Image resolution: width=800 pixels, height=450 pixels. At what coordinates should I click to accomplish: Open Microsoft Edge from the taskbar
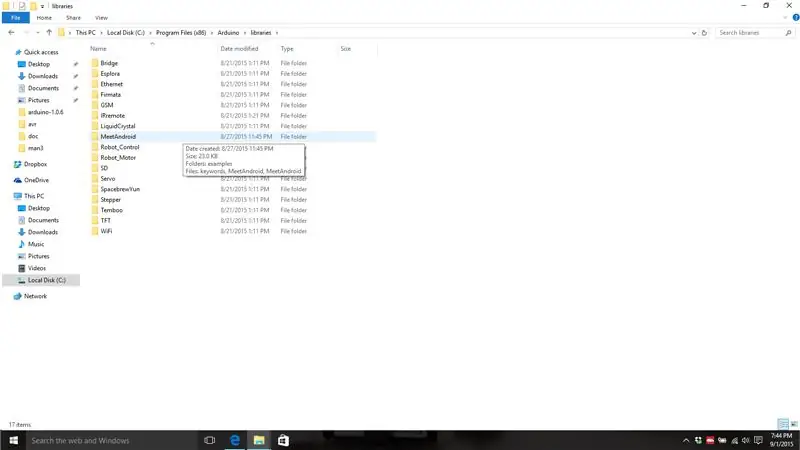pos(235,440)
